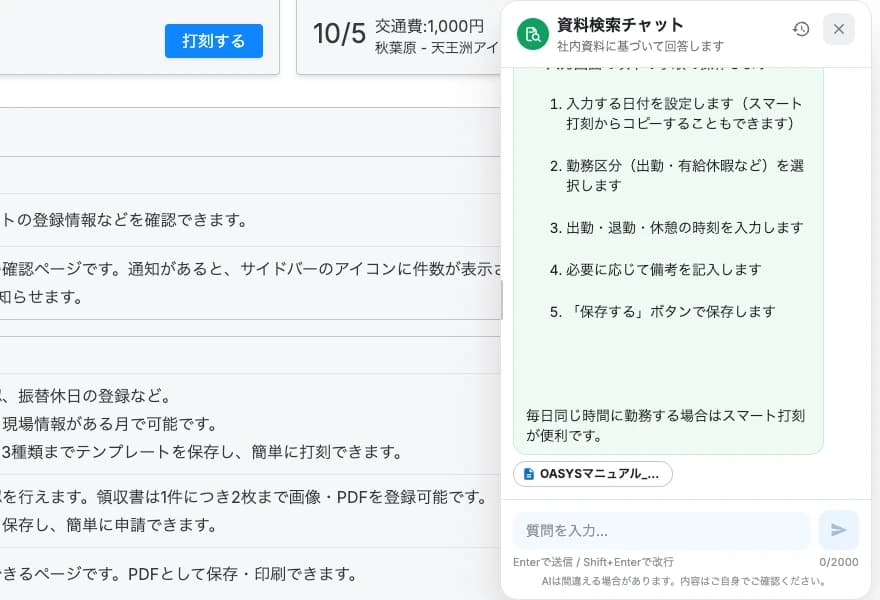The image size is (880, 600).
Task: Click the 10/5 date card
Action: 398,37
